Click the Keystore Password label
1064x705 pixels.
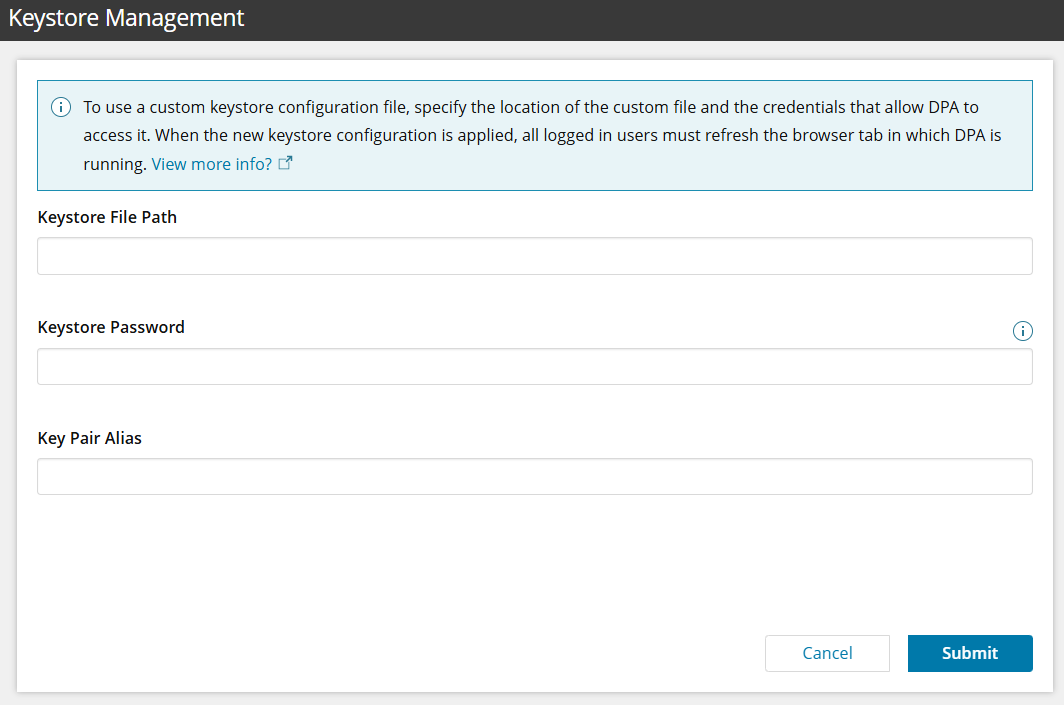pyautogui.click(x=111, y=327)
